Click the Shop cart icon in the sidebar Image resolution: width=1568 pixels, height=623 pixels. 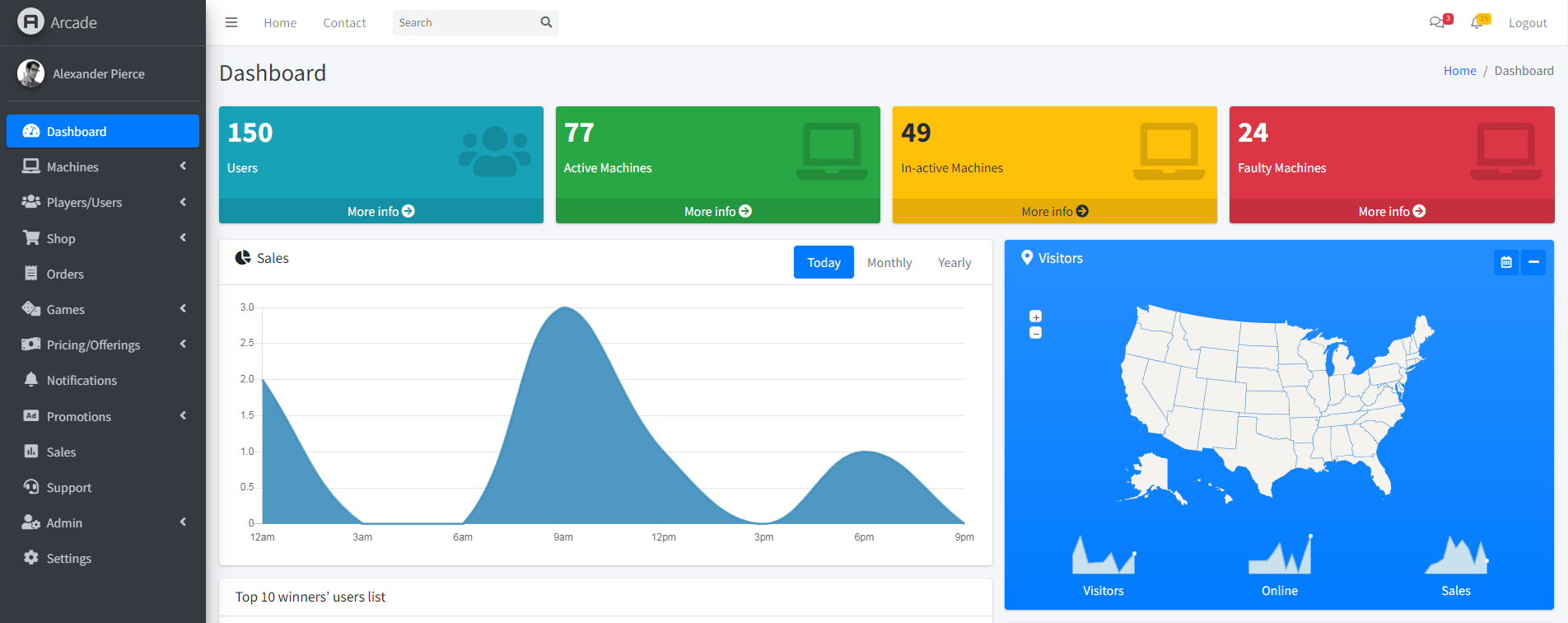point(31,238)
